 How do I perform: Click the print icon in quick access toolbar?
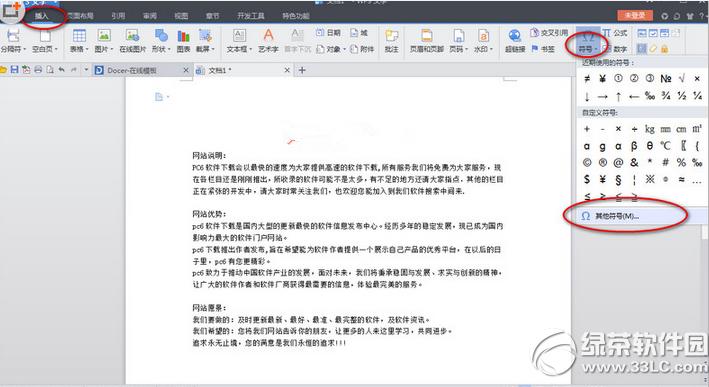(x=38, y=70)
